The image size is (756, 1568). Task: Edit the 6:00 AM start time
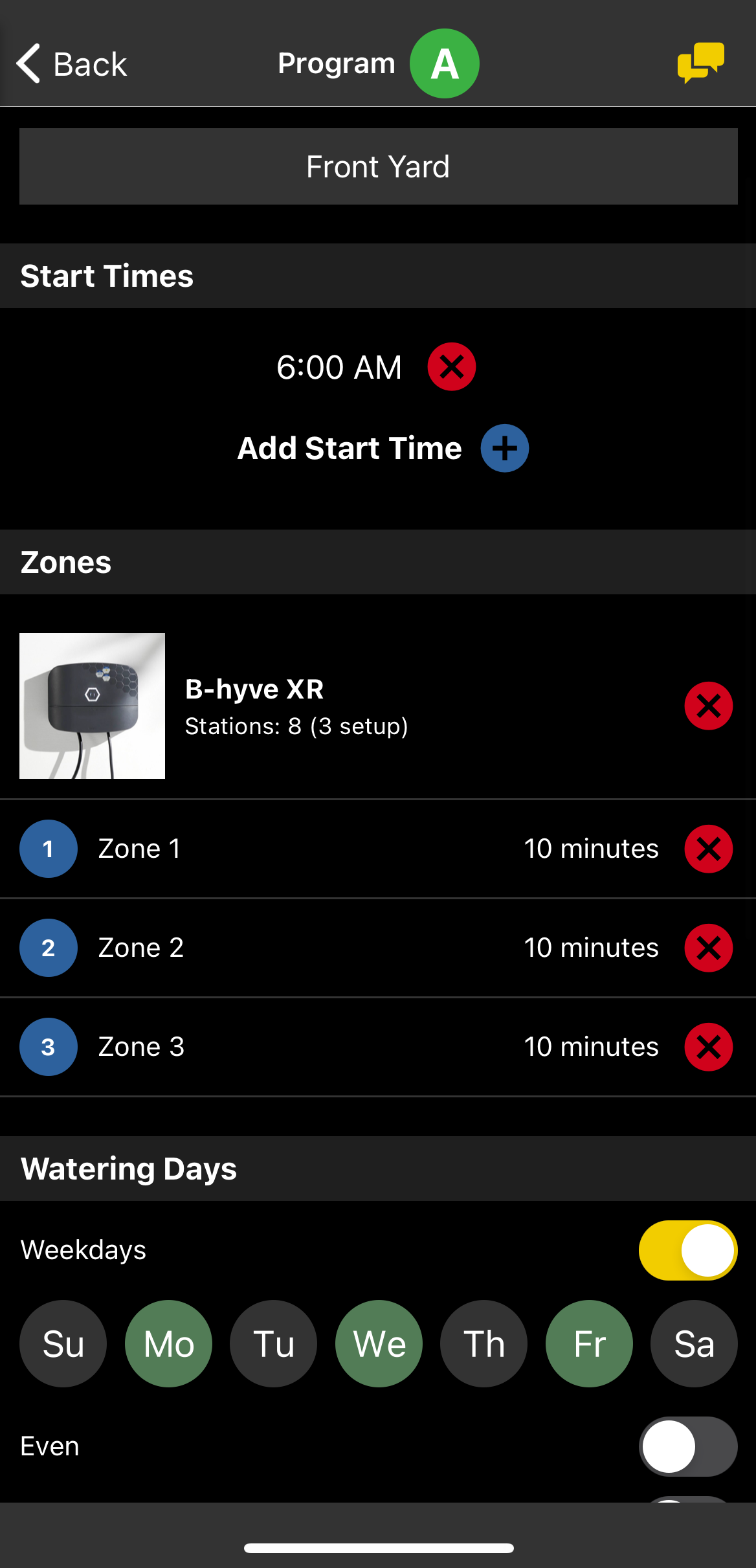click(x=339, y=367)
